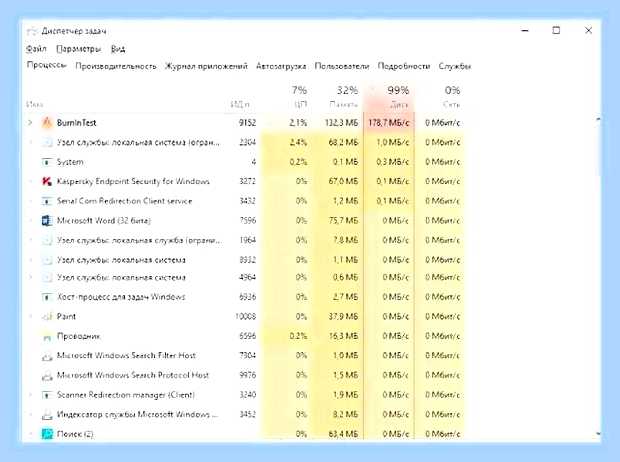The width and height of the screenshot is (620, 462).
Task: Click the Проводник folder icon
Action: pyautogui.click(x=47, y=337)
